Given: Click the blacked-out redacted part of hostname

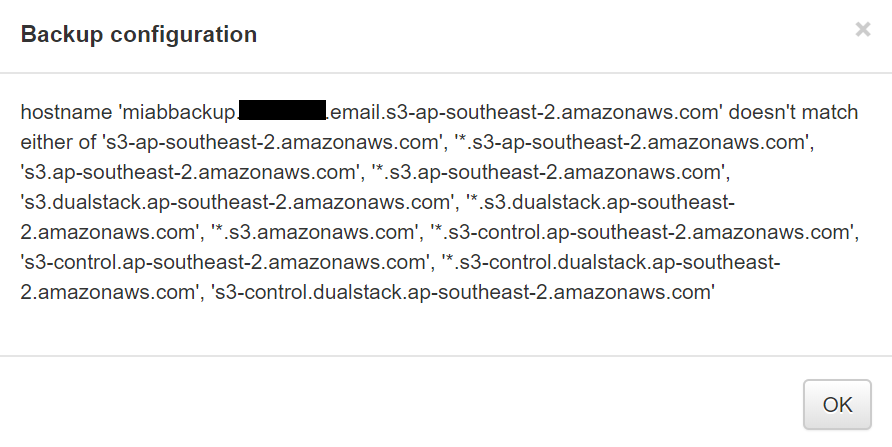Looking at the screenshot, I should click(x=282, y=110).
